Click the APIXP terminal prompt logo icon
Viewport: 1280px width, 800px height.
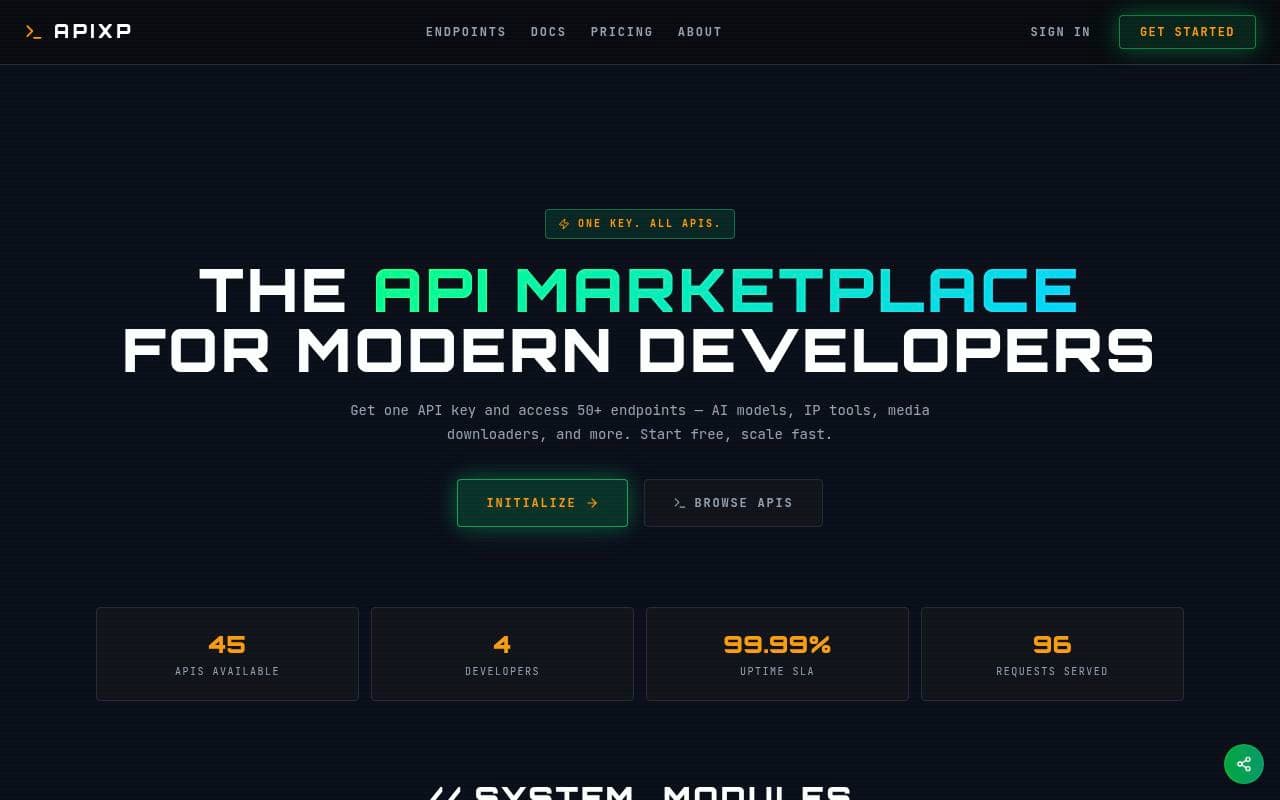[x=34, y=32]
